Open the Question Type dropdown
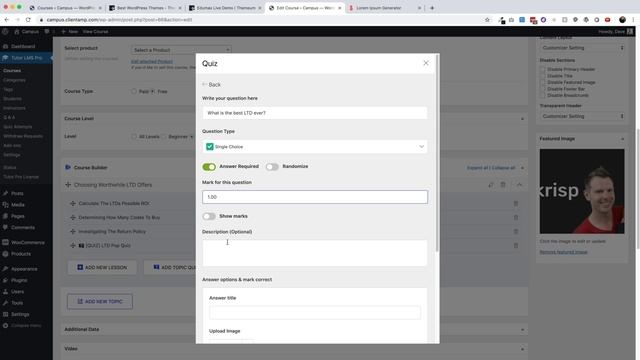The width and height of the screenshot is (640, 360). tap(315, 147)
